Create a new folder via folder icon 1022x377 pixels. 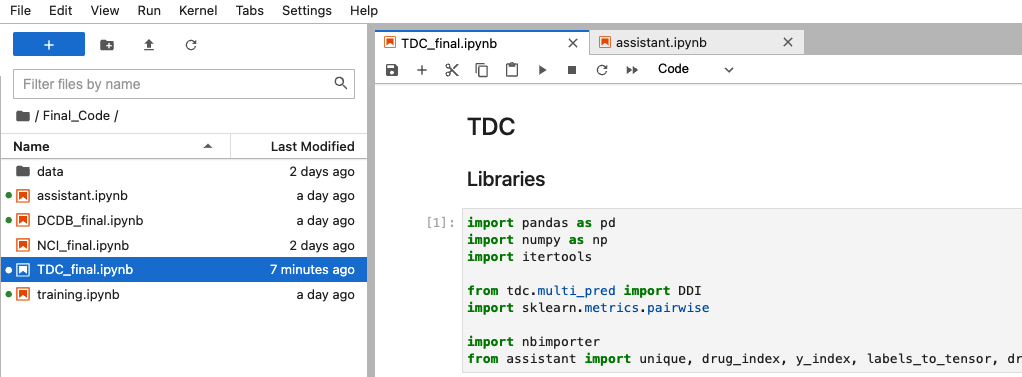tap(106, 44)
